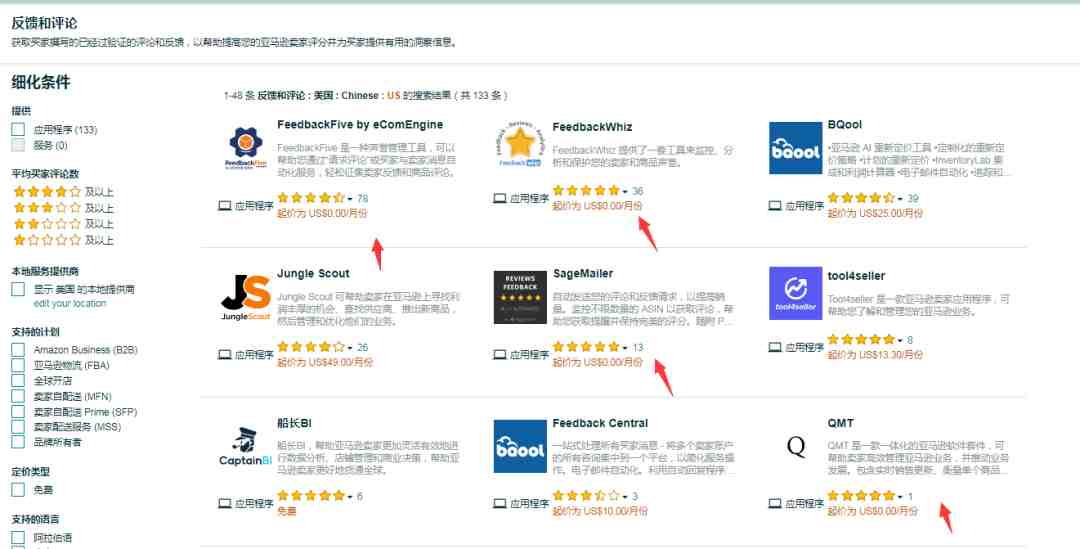
Task: Expand FeedbackFive rating dropdown arrow
Action: (350, 199)
